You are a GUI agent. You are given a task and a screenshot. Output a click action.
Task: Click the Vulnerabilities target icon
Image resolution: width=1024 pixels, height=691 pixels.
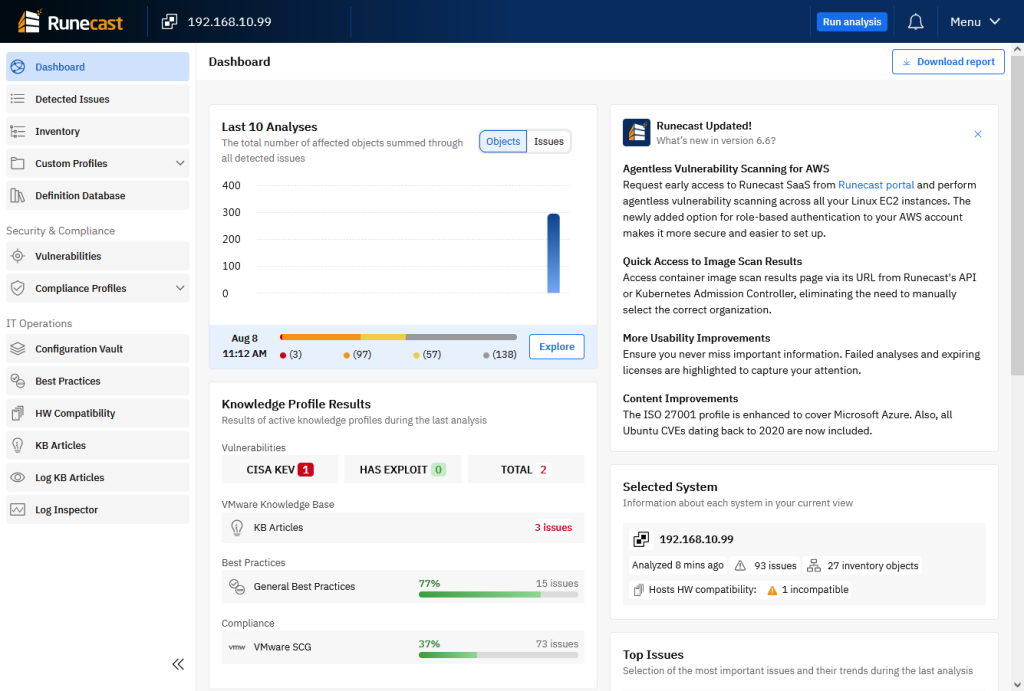click(18, 256)
